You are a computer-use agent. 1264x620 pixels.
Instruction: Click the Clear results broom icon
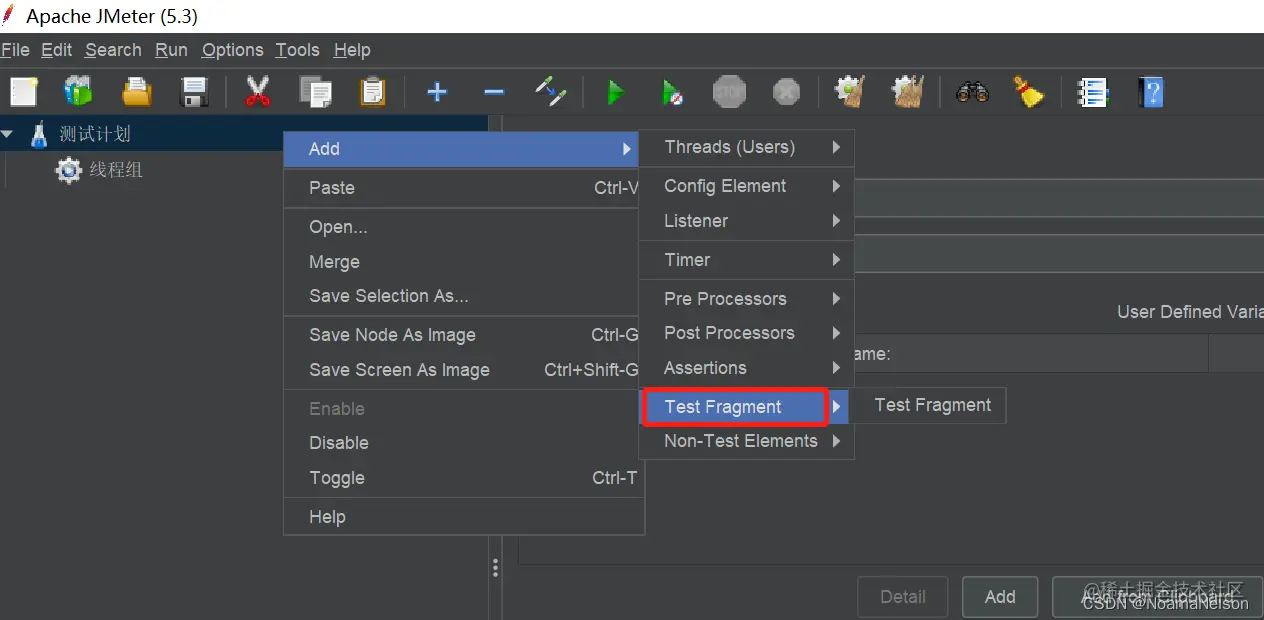(851, 93)
